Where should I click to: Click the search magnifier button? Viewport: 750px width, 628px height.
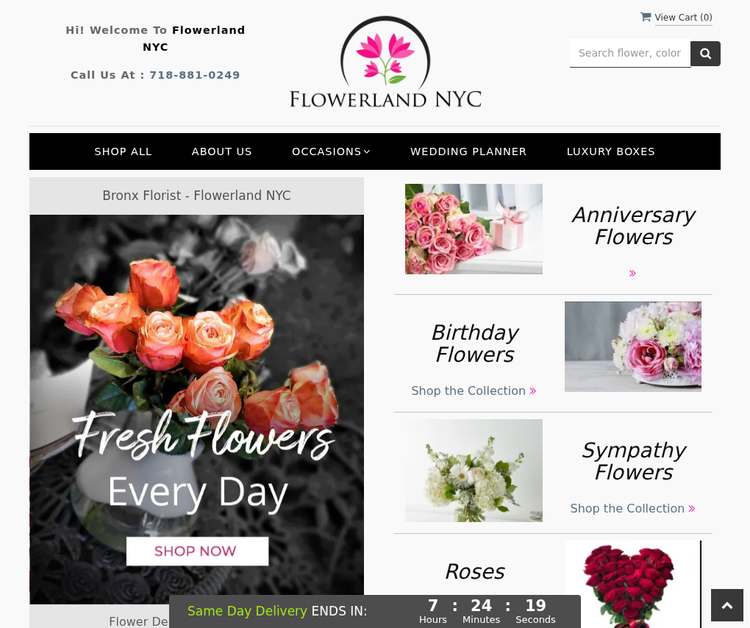tap(705, 54)
